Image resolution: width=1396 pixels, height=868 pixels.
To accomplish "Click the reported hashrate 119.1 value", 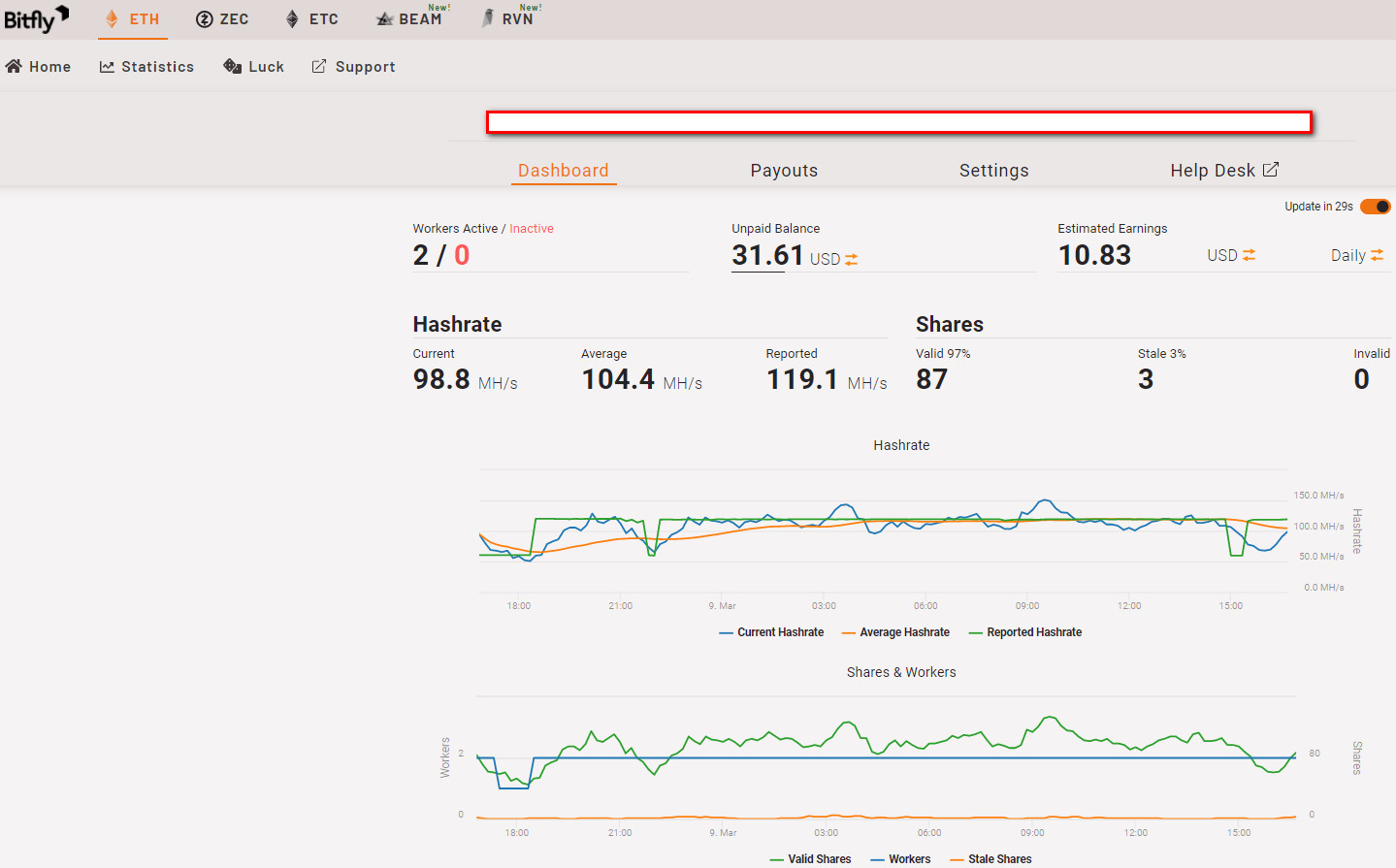I will pos(802,379).
